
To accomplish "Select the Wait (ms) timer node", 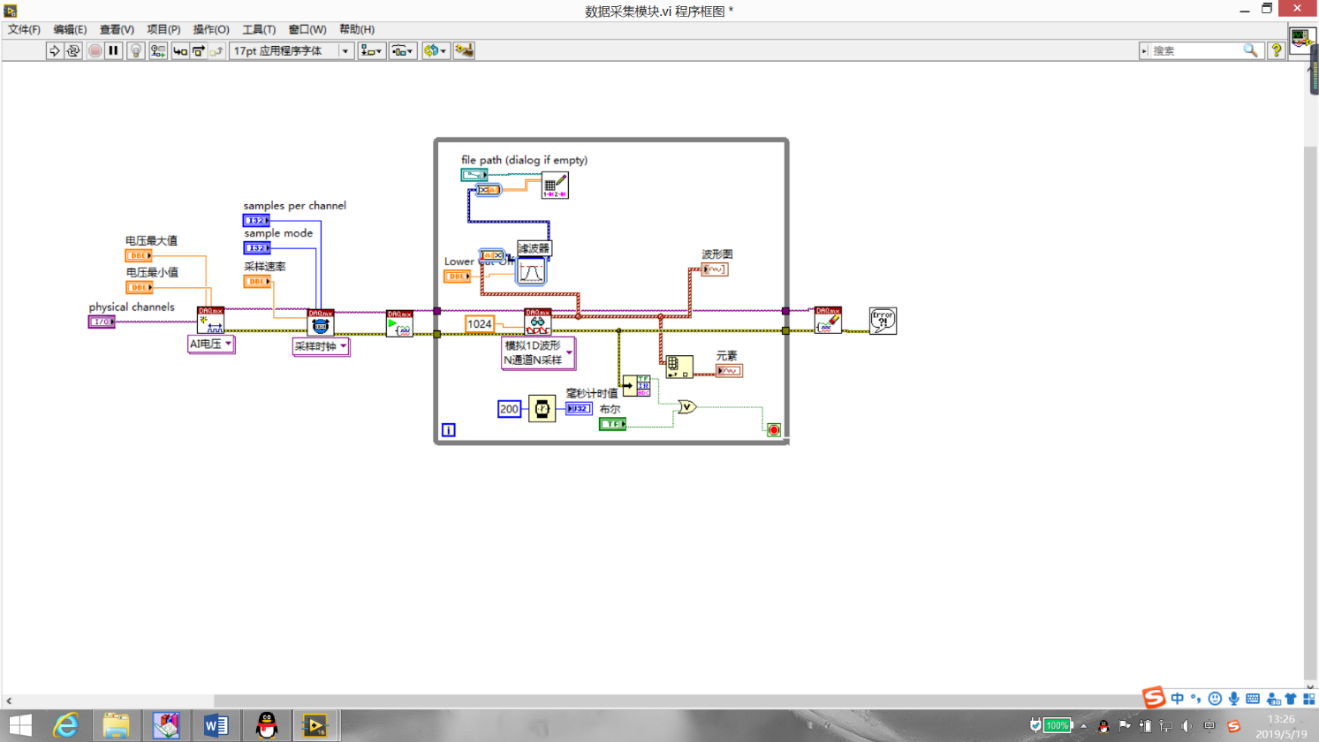I will (542, 408).
